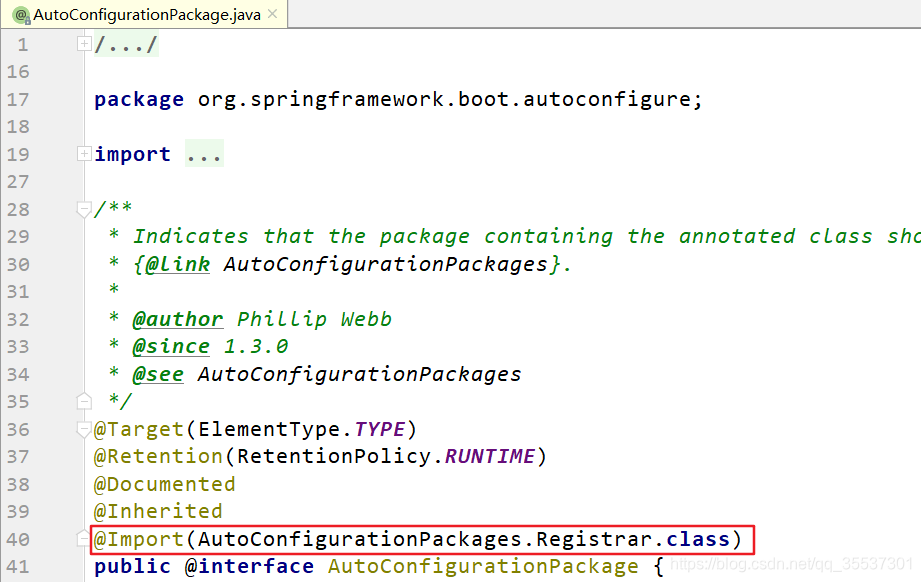
Task: Close the AutoConfigurationPackage.java tab
Action: click(273, 14)
